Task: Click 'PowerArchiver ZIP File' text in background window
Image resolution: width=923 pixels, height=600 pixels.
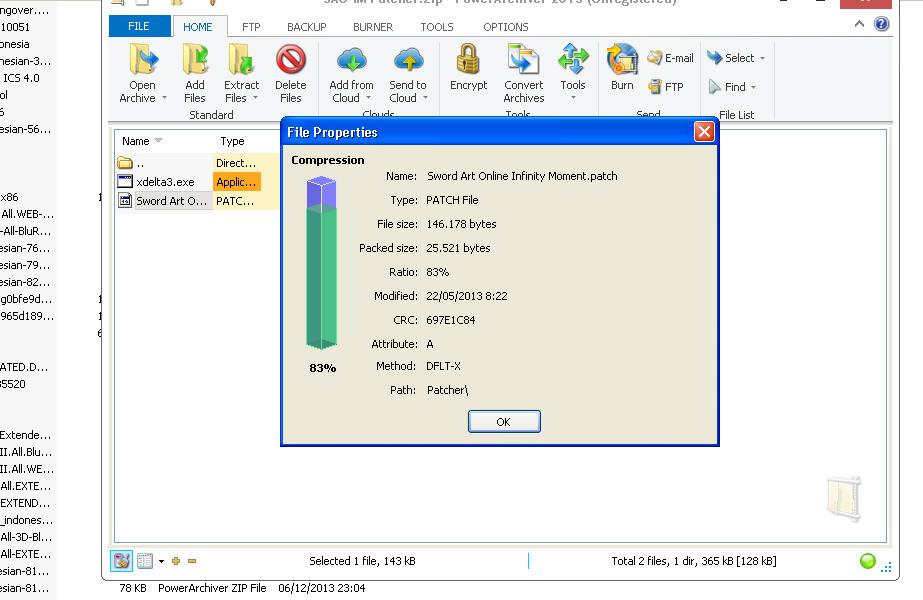Action: pyautogui.click(x=212, y=588)
